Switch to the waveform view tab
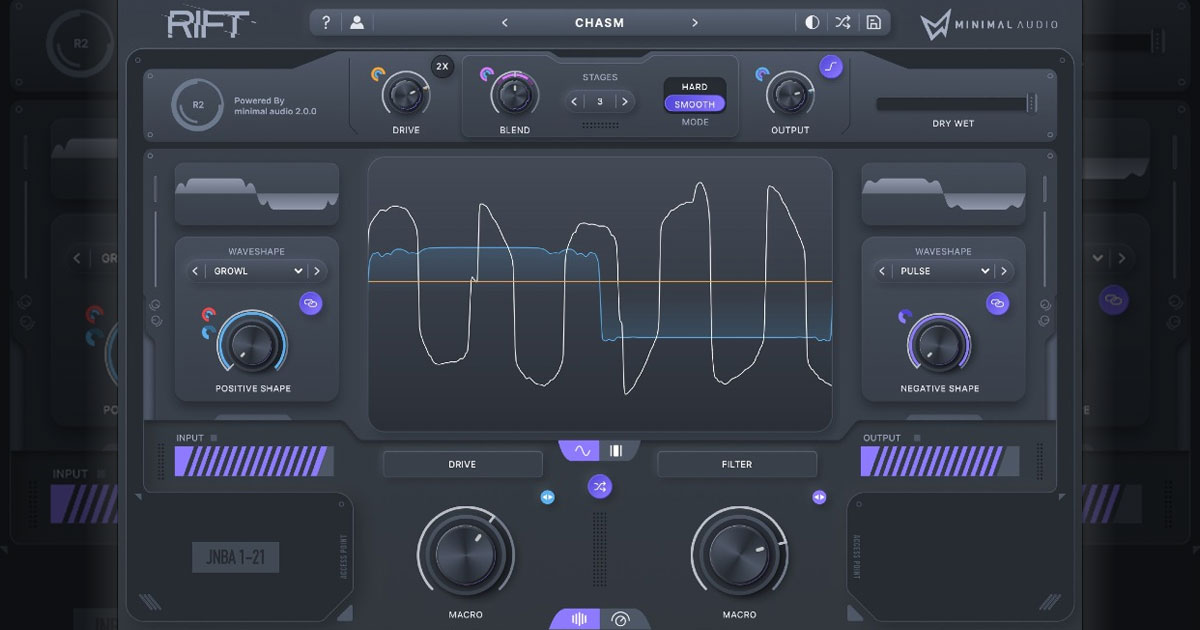This screenshot has width=1200, height=630. point(580,451)
